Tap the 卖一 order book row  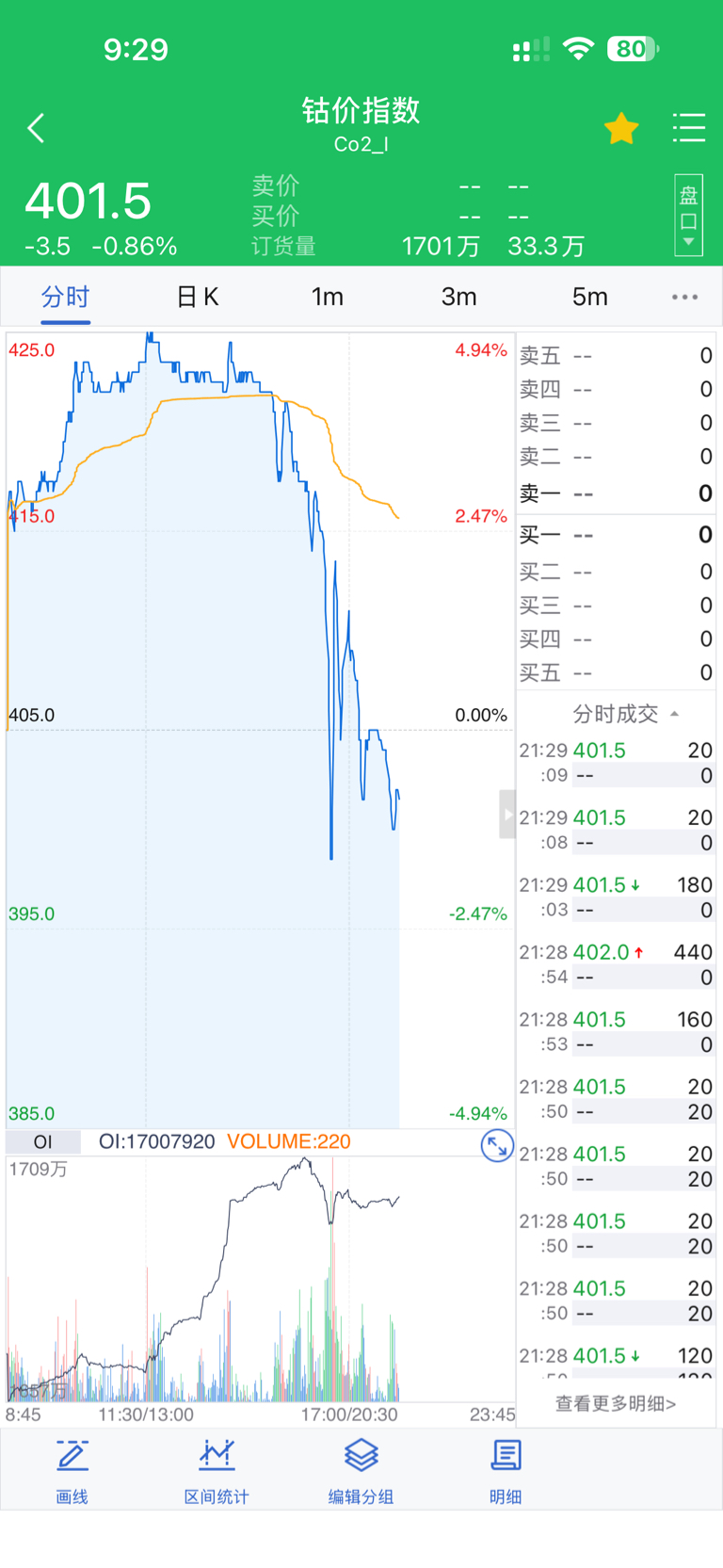point(616,493)
